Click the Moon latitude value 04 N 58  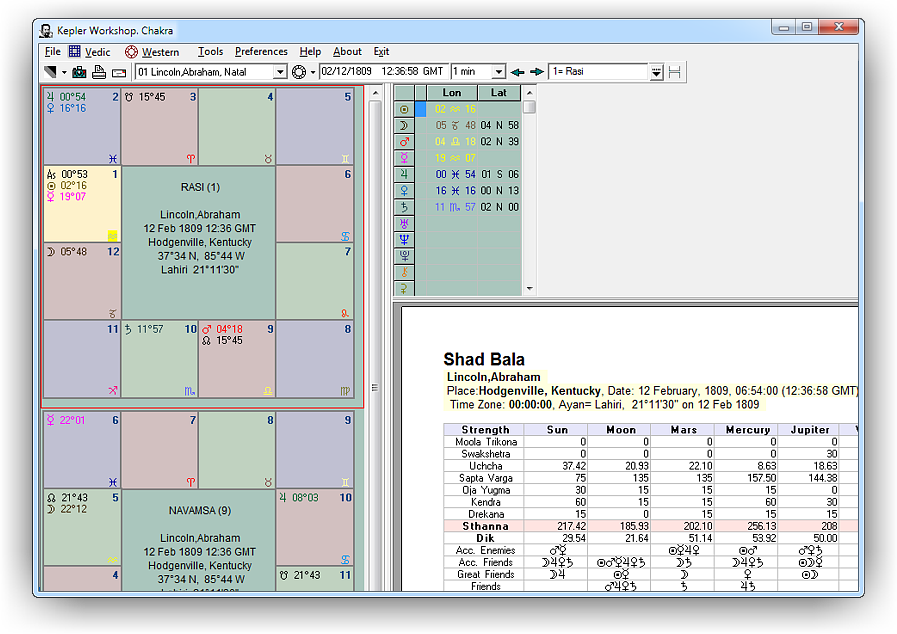tap(499, 125)
